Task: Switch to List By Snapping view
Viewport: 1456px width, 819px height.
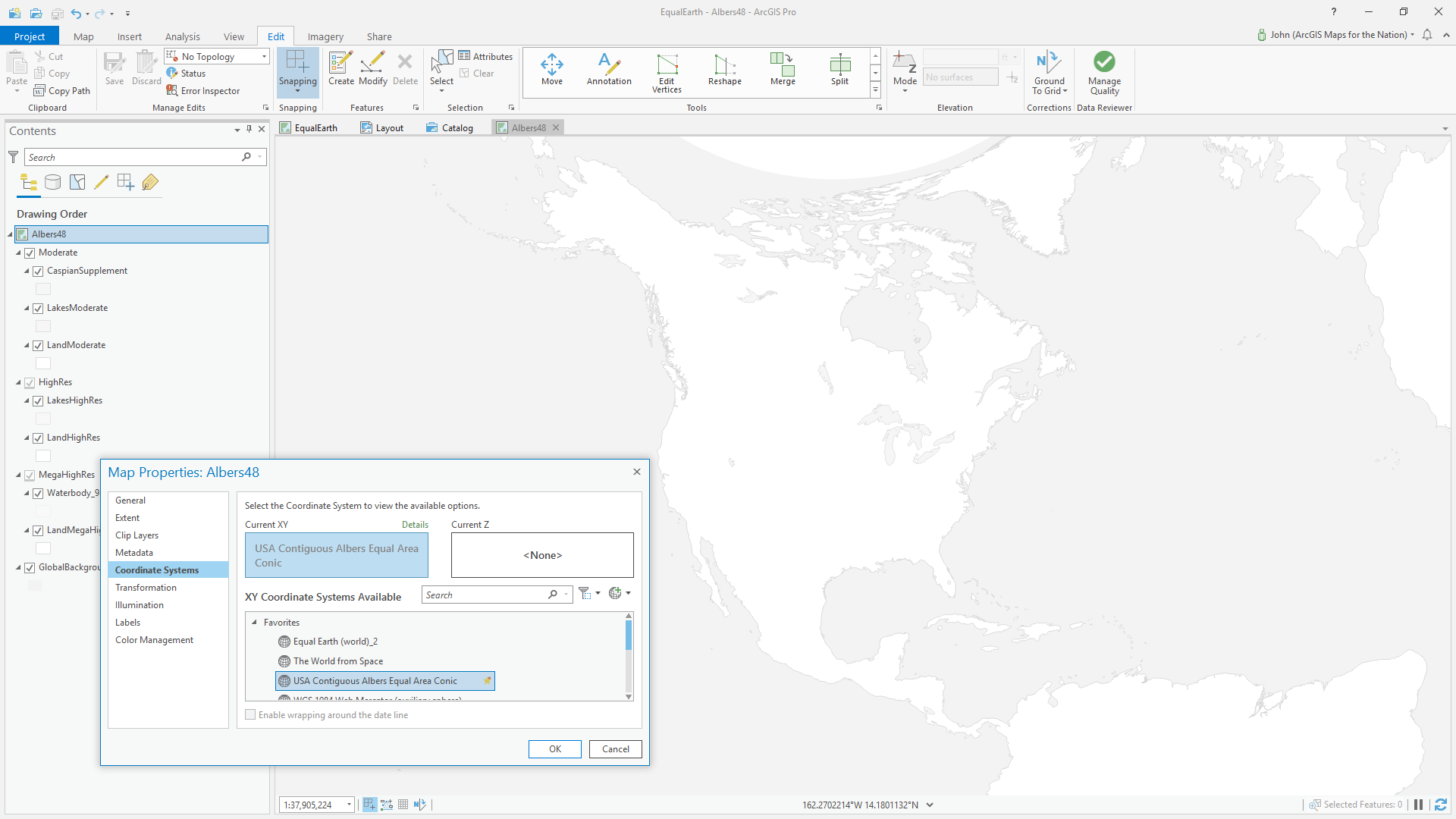Action: pyautogui.click(x=126, y=182)
